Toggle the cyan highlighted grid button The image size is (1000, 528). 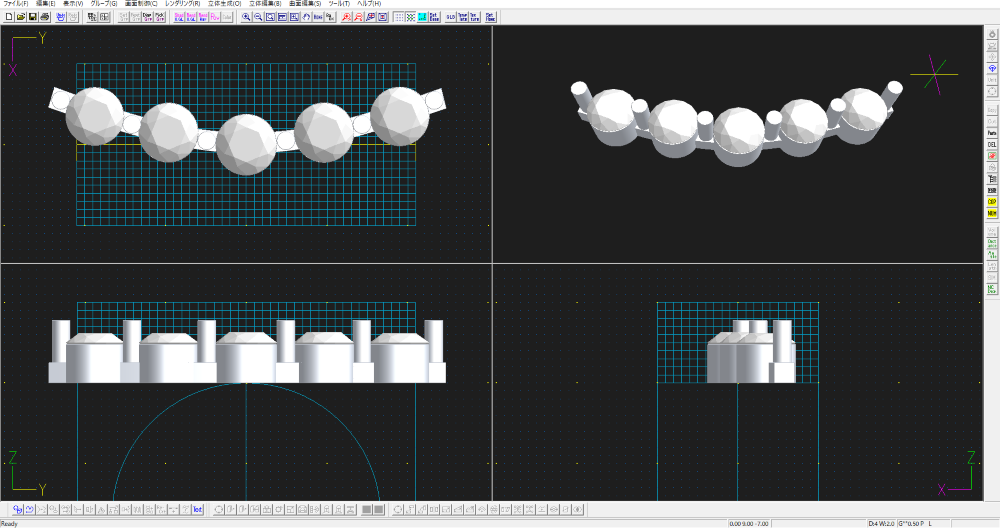pyautogui.click(x=422, y=17)
